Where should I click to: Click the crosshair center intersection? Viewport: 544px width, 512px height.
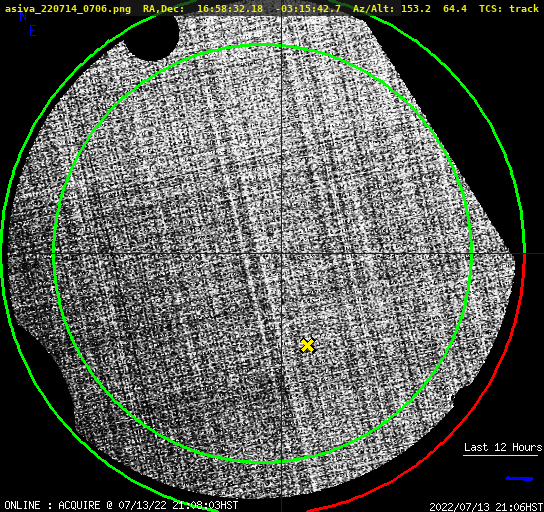[x=281, y=254]
